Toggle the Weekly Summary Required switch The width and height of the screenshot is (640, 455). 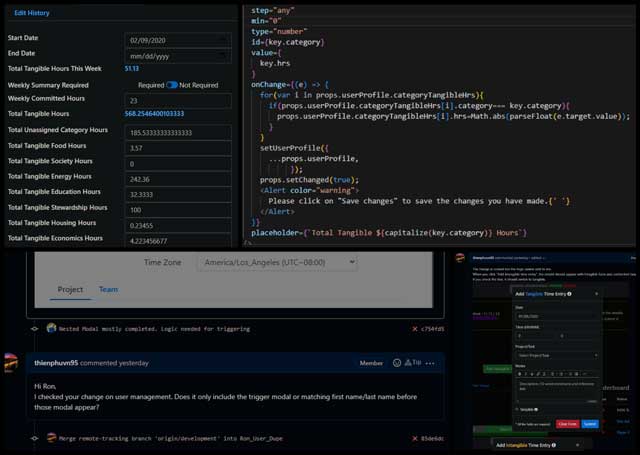point(172,85)
